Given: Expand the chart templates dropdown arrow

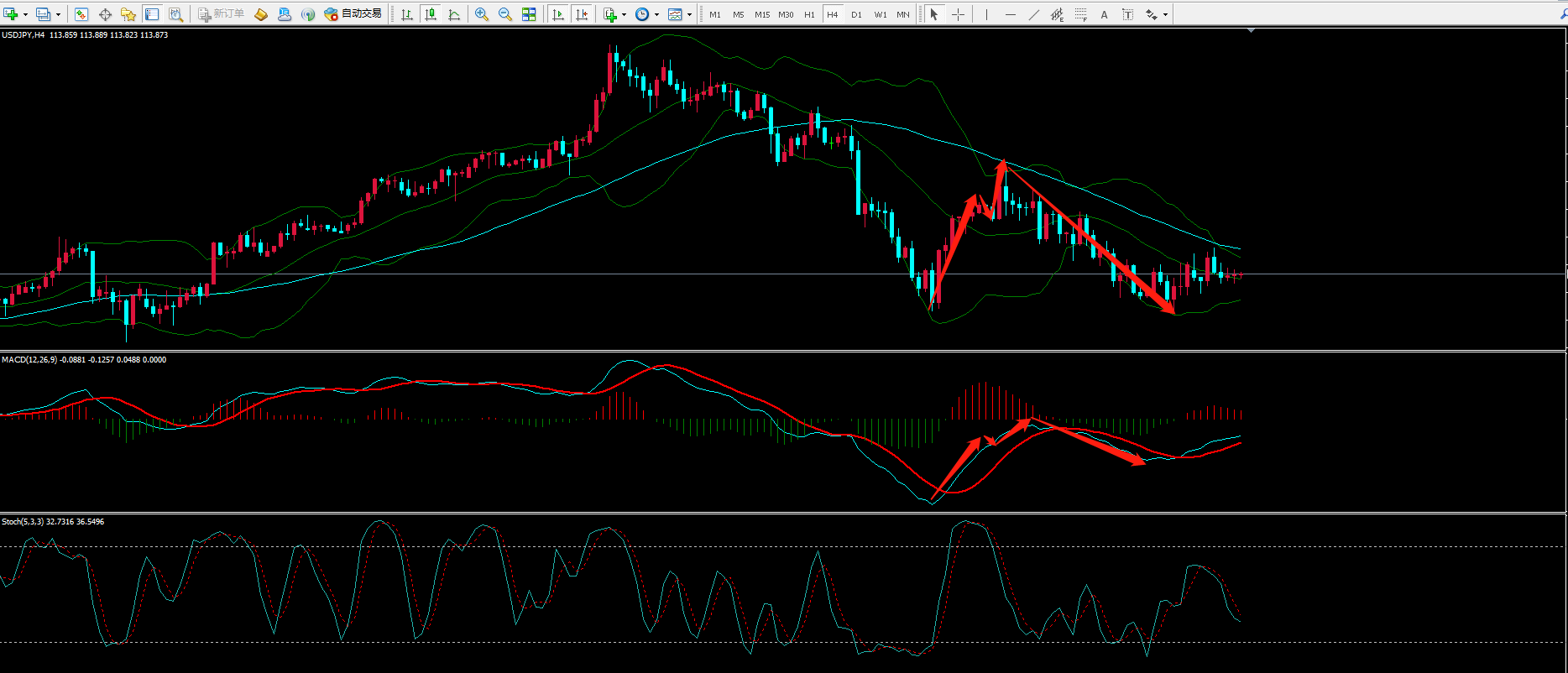Looking at the screenshot, I should [x=689, y=14].
